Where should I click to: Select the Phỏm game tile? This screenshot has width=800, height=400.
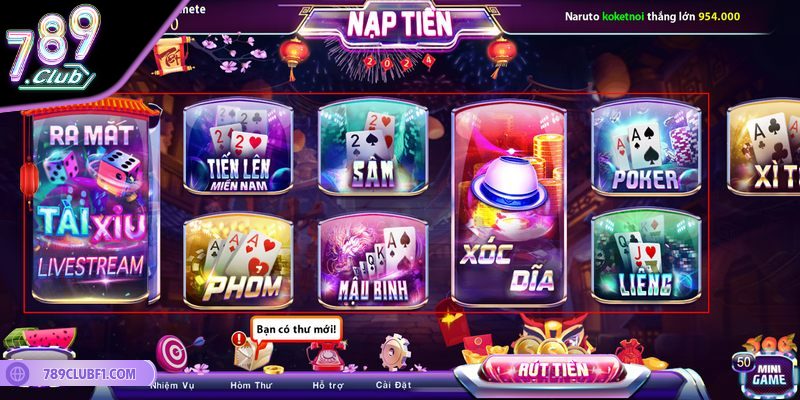pos(238,260)
